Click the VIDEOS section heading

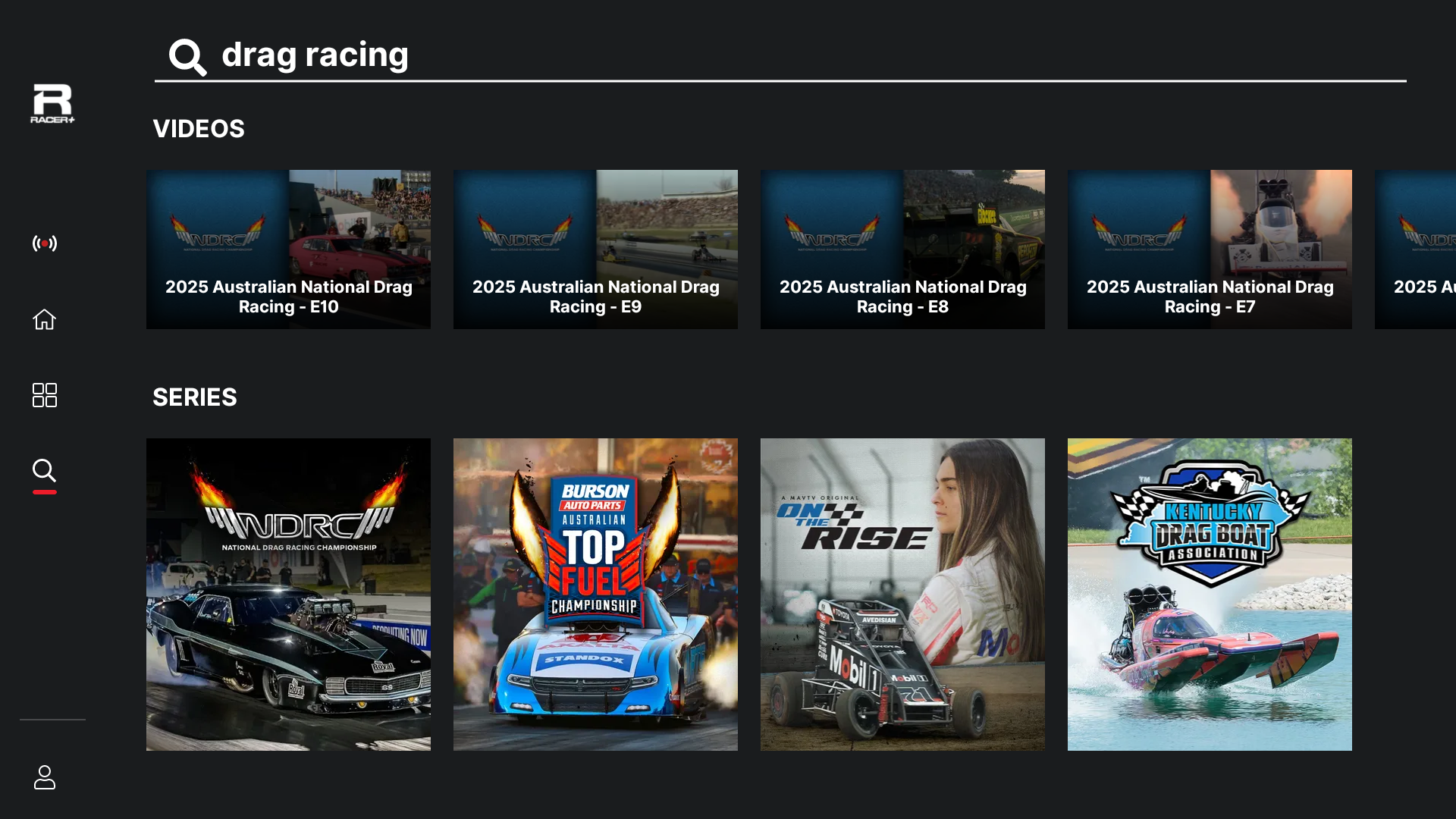coord(199,129)
